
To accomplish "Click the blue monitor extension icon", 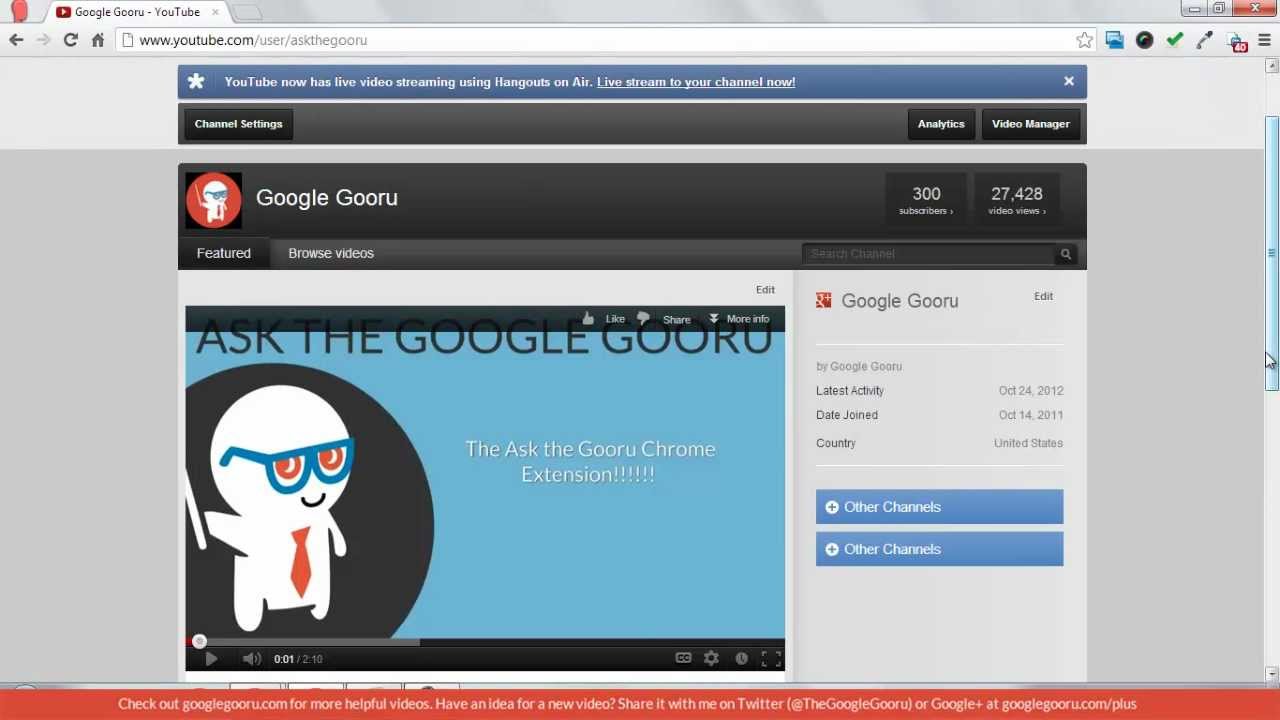I will (1115, 40).
